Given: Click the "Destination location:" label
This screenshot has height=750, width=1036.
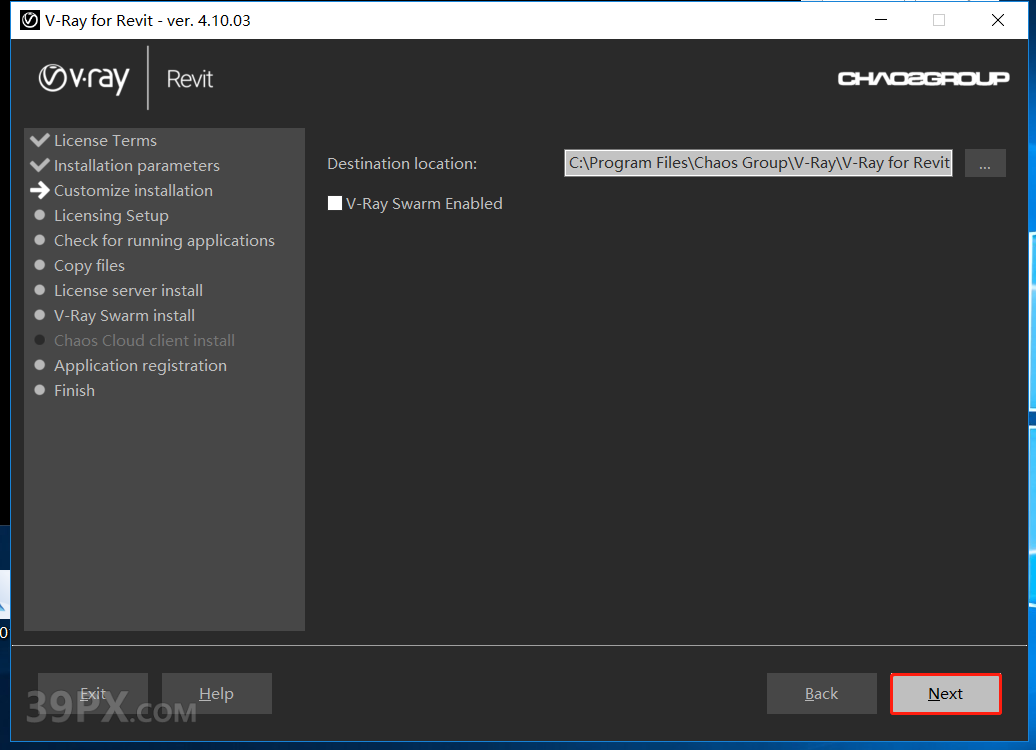Looking at the screenshot, I should pyautogui.click(x=402, y=164).
